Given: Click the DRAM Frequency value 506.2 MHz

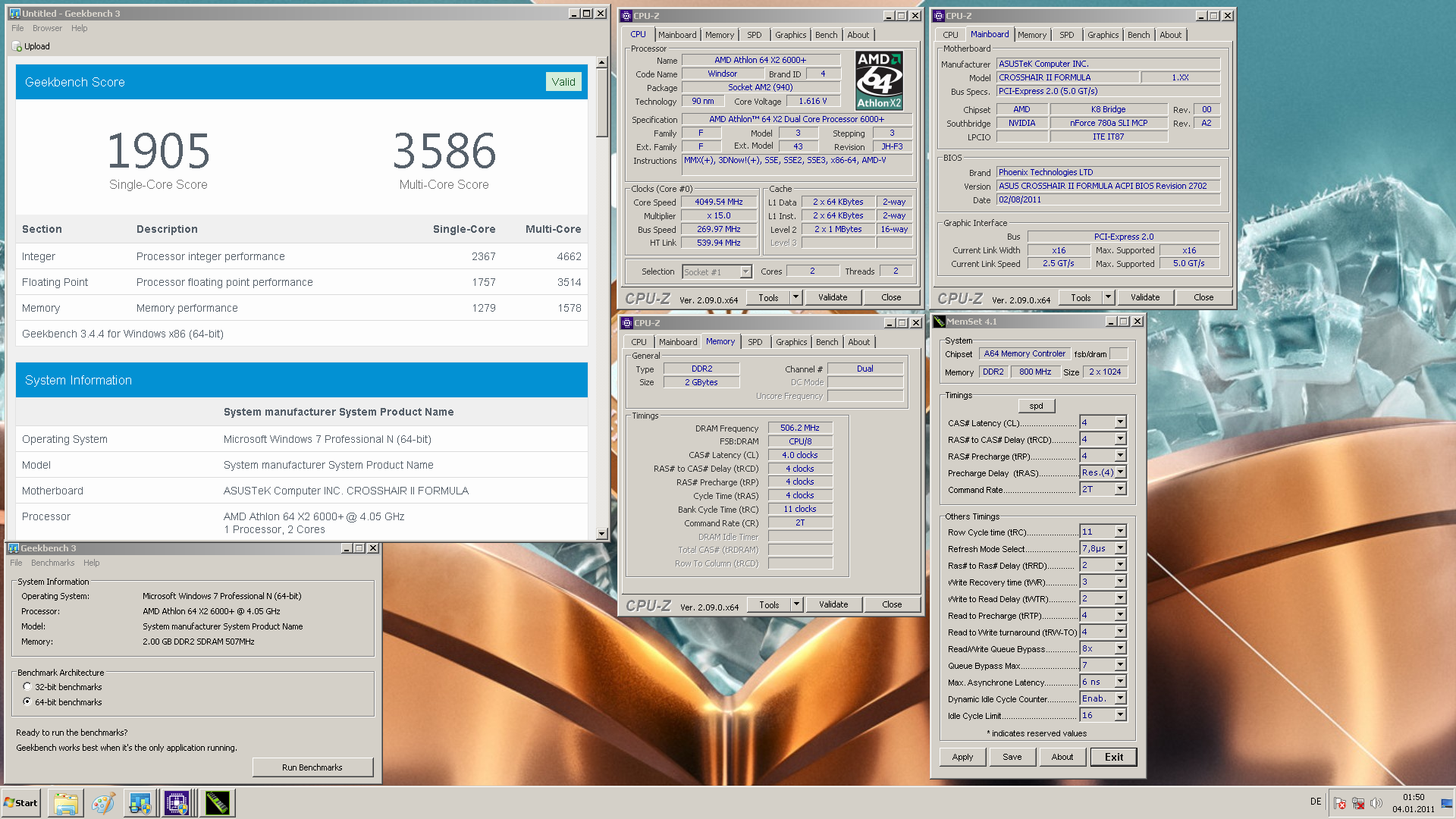Looking at the screenshot, I should click(x=800, y=428).
